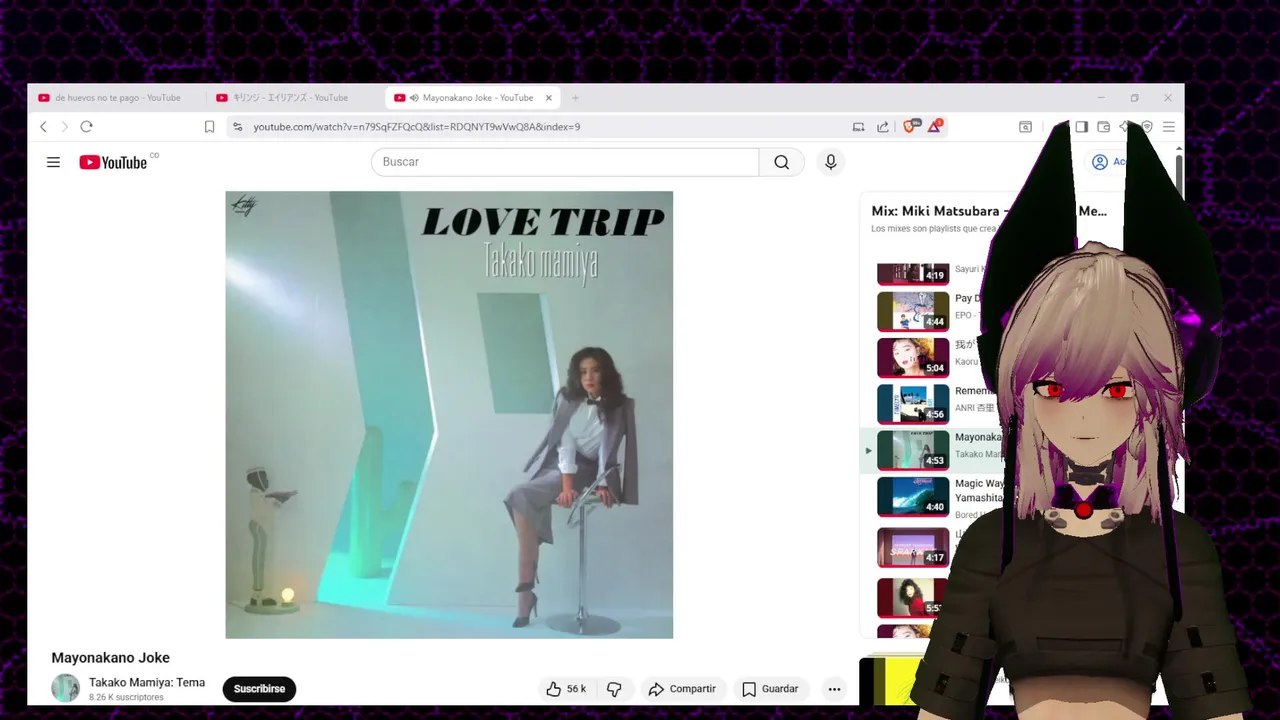Click the Mayonakano Joke video title

coord(111,658)
